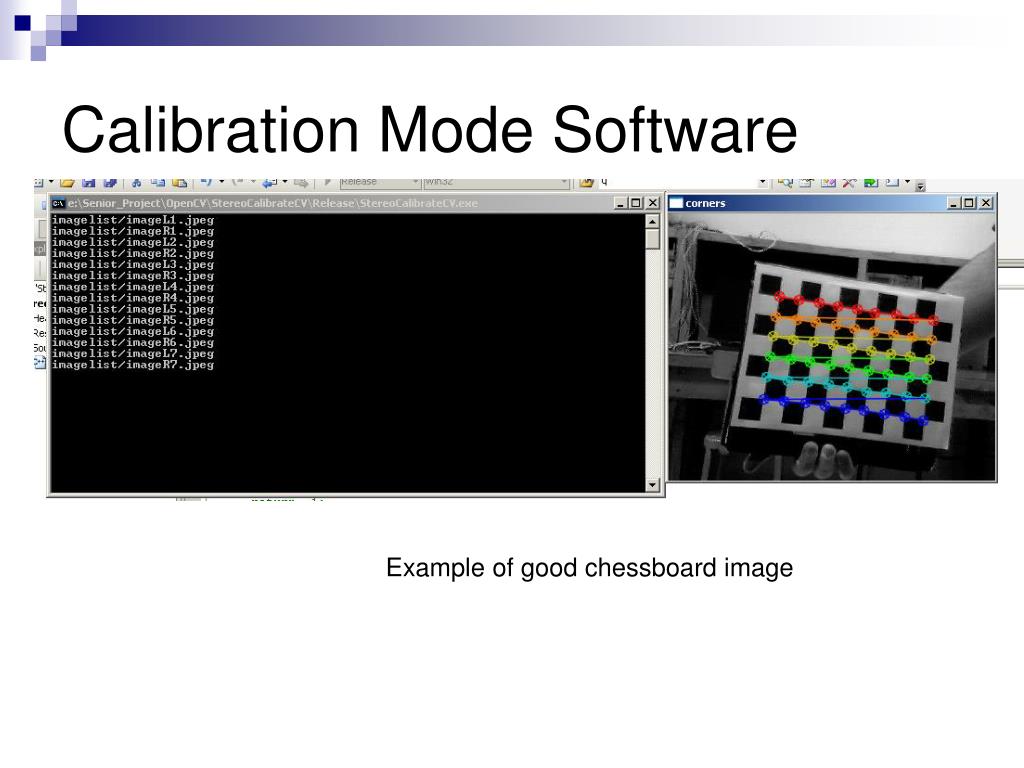This screenshot has width=1024, height=768.
Task: Click the console window's C:\ system icon
Action: coord(58,203)
